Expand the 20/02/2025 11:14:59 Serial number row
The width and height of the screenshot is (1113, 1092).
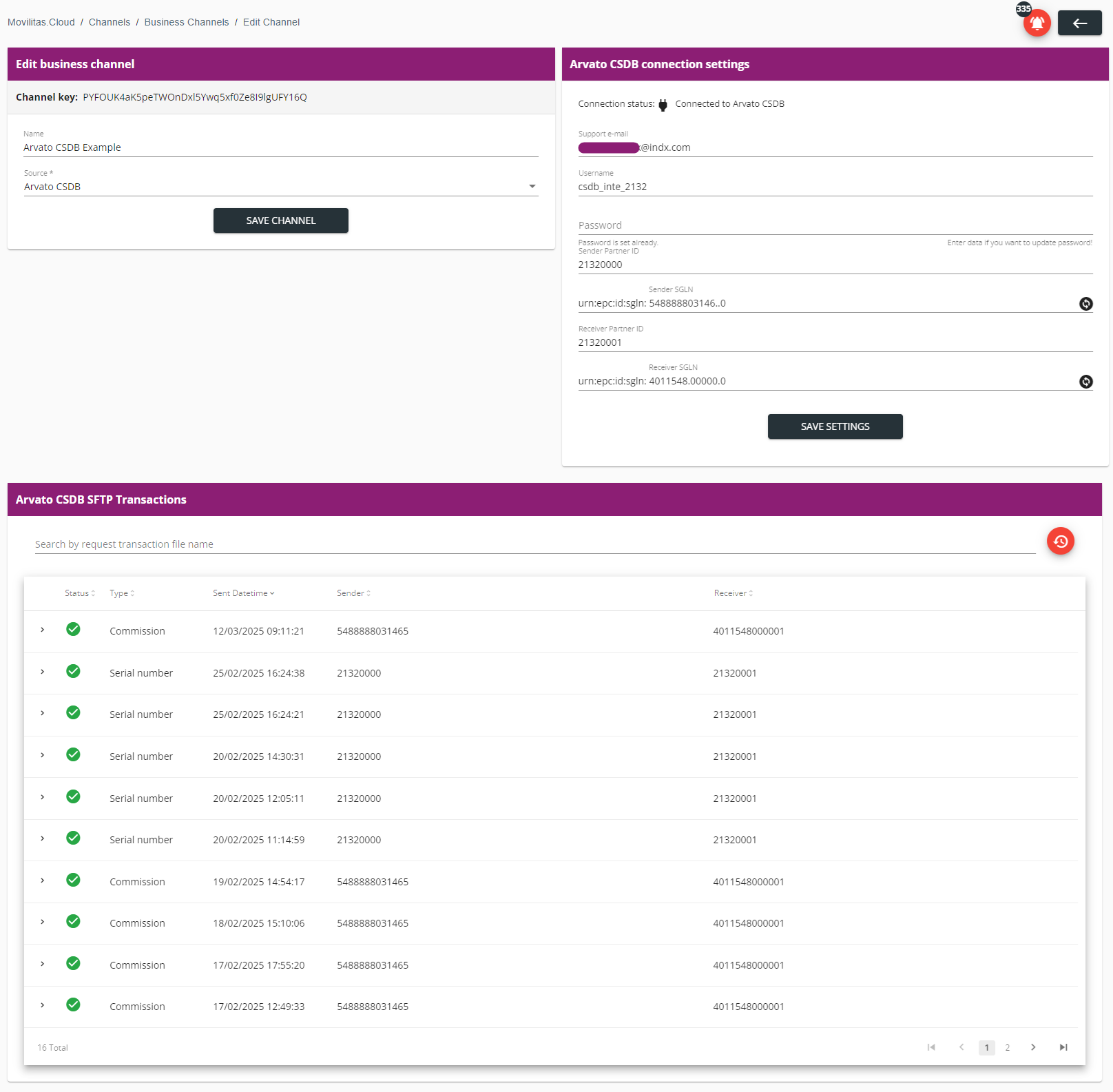43,838
